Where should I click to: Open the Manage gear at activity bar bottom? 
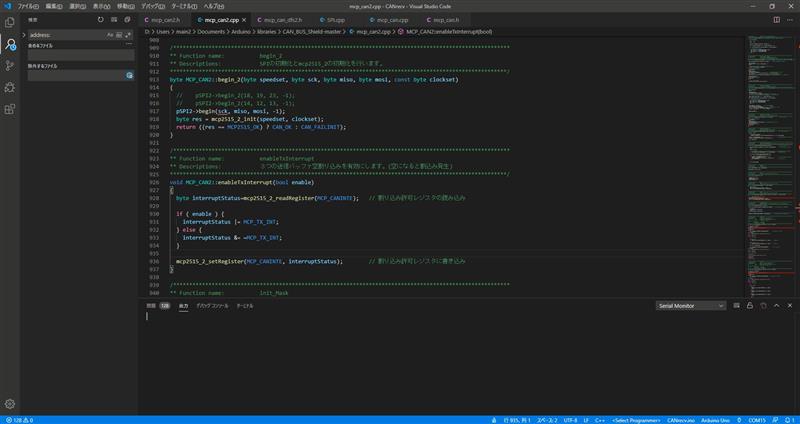[x=10, y=404]
